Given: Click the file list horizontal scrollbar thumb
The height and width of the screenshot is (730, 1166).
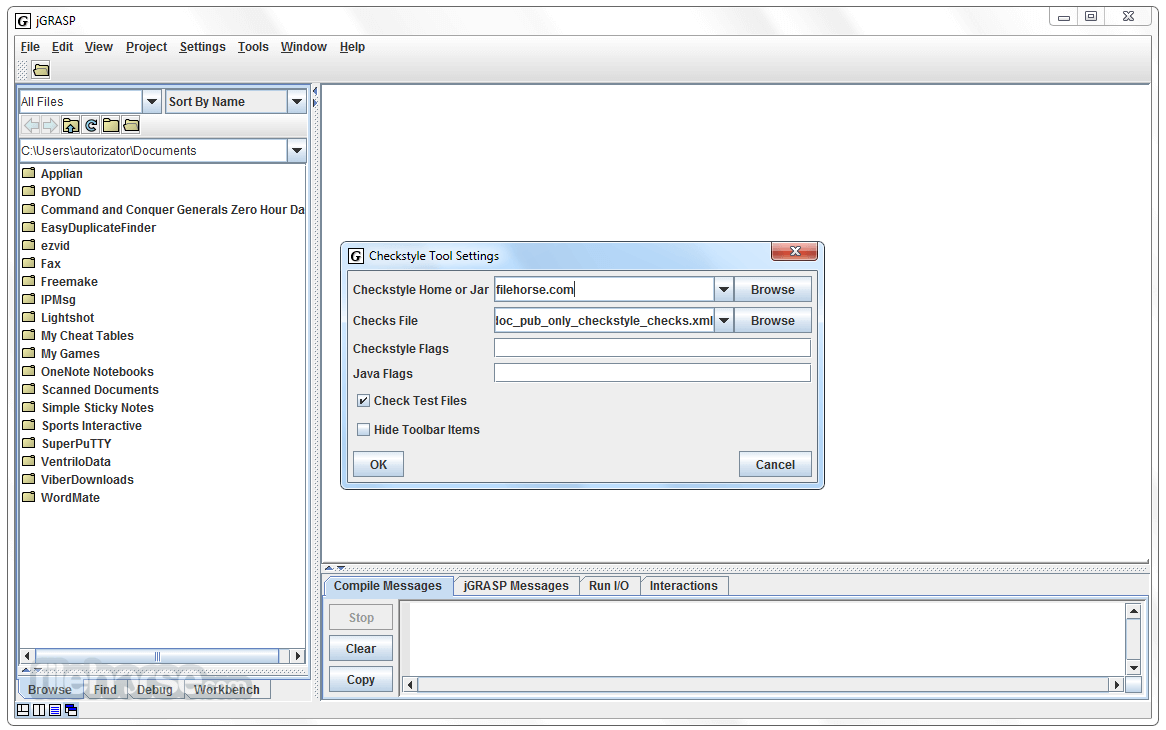Looking at the screenshot, I should pos(157,656).
